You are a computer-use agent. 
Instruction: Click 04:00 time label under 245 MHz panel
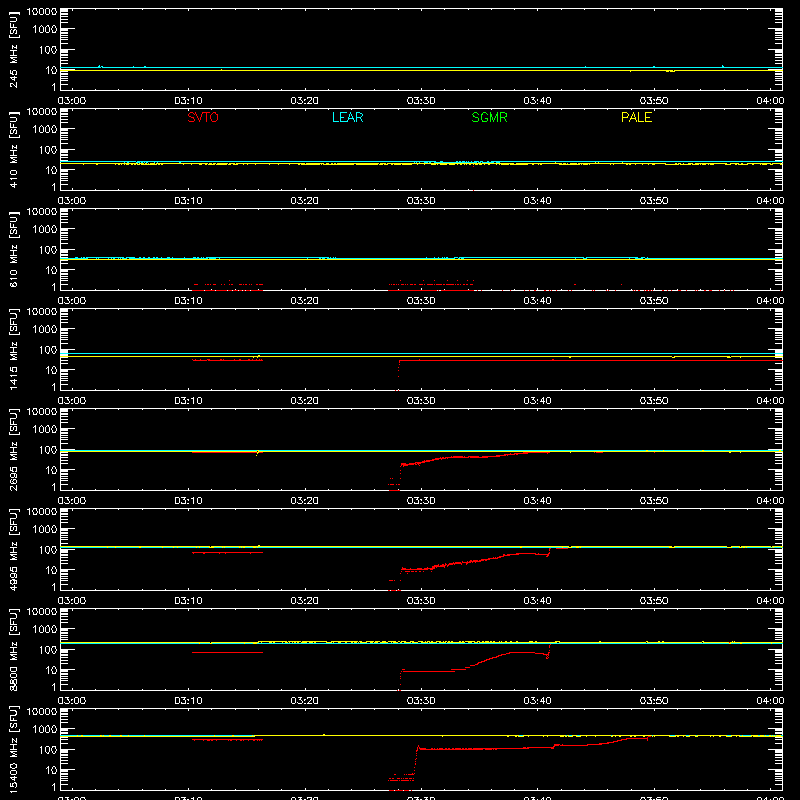(x=770, y=101)
